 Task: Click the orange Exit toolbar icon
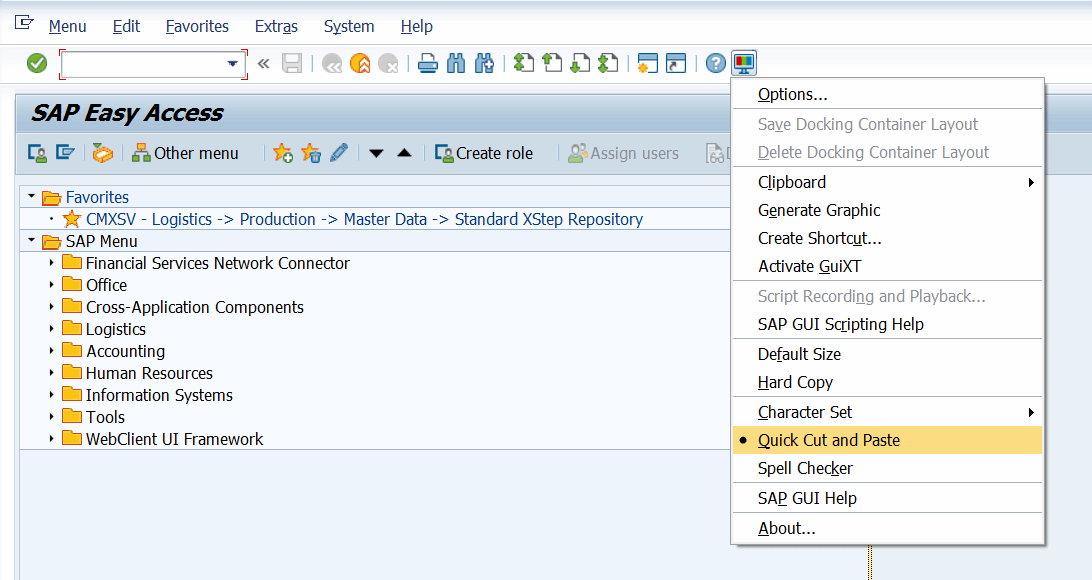click(360, 63)
